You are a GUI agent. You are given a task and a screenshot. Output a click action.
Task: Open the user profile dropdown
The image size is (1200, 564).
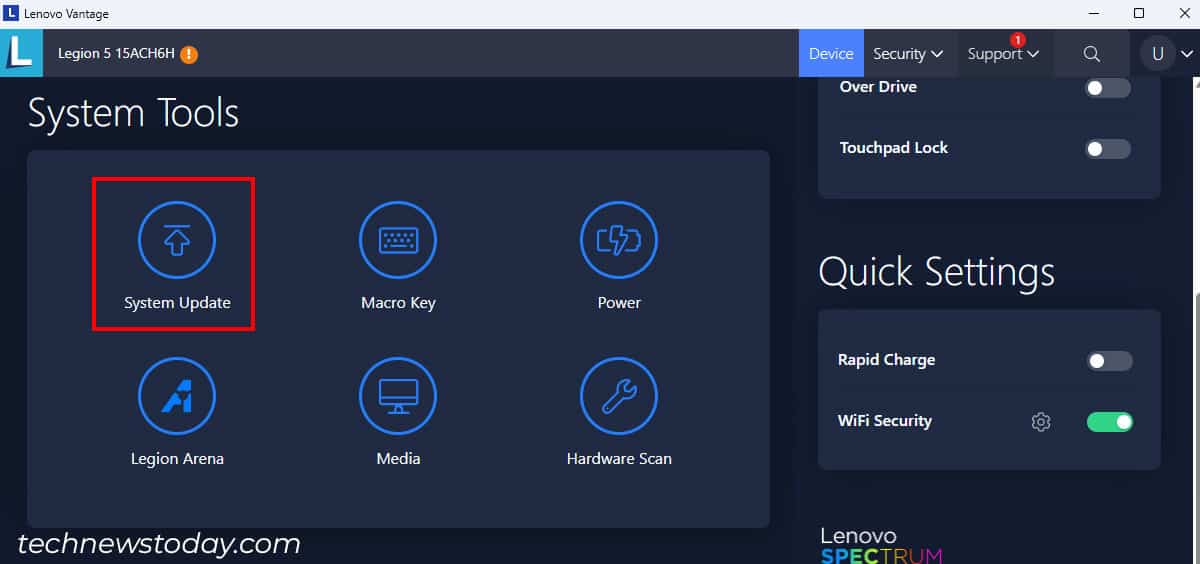point(1169,54)
